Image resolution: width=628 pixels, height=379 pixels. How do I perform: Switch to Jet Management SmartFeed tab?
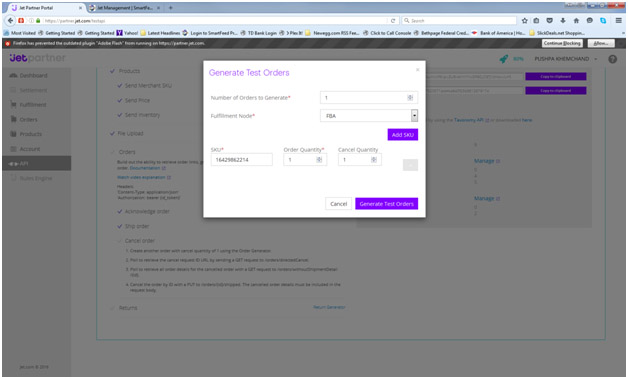click(x=124, y=8)
